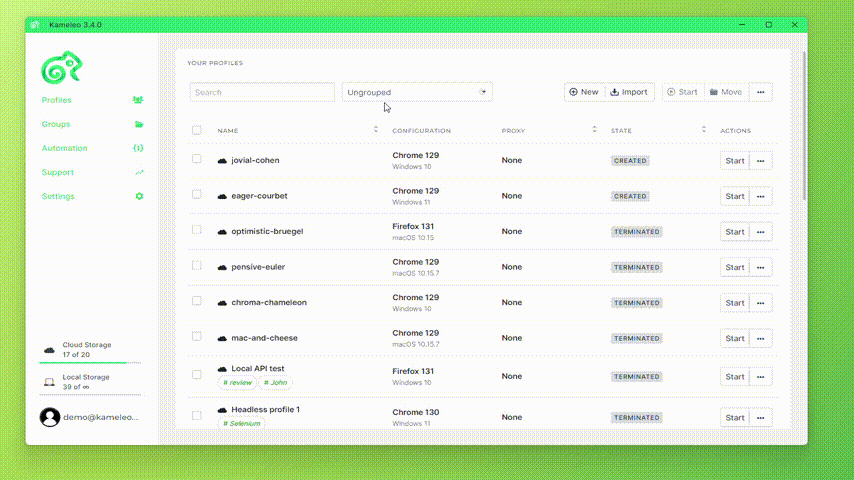Open more actions for Headless profile 1
This screenshot has width=854, height=480.
click(x=761, y=417)
